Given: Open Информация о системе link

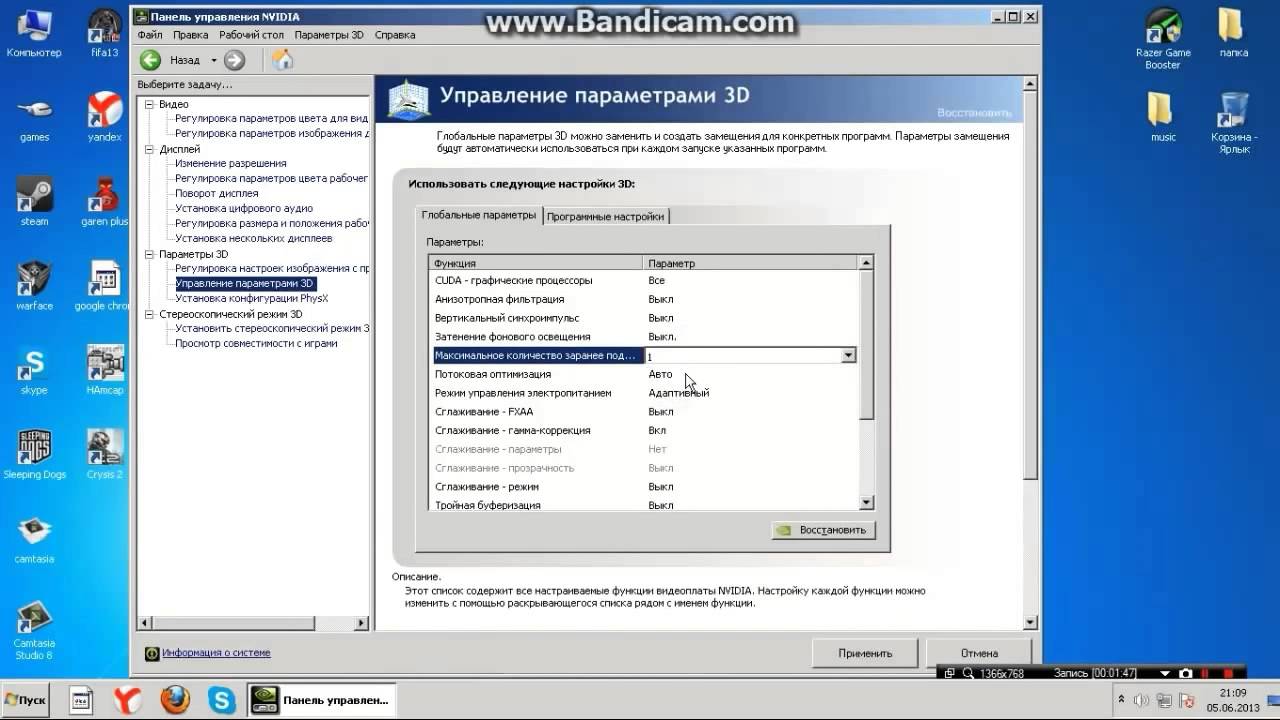Looking at the screenshot, I should click(x=216, y=653).
